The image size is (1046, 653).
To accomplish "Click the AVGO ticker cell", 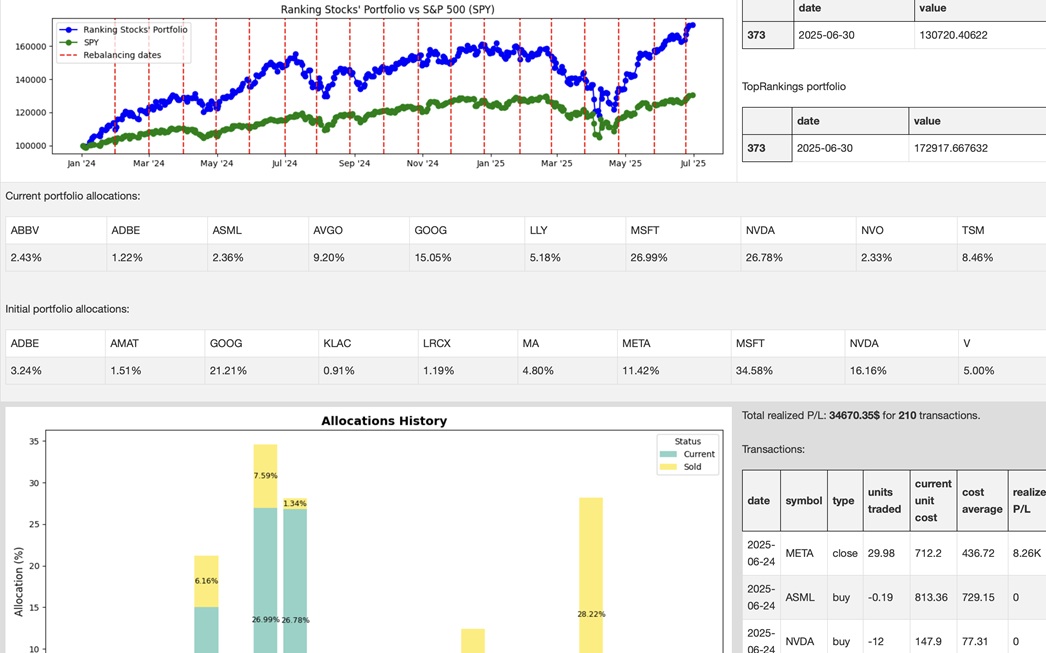I will point(359,230).
